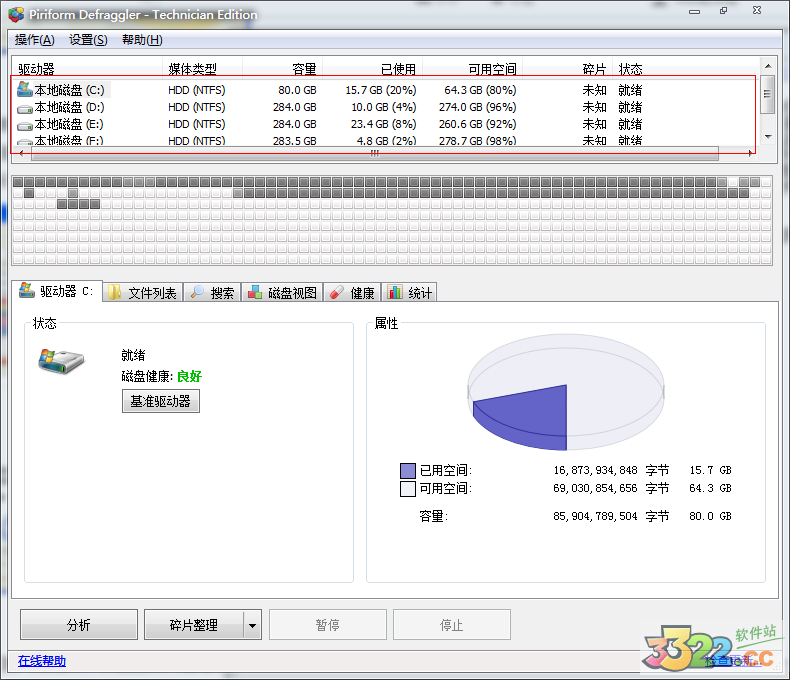
Task: Click the 基准驱动器 button
Action: coord(161,401)
